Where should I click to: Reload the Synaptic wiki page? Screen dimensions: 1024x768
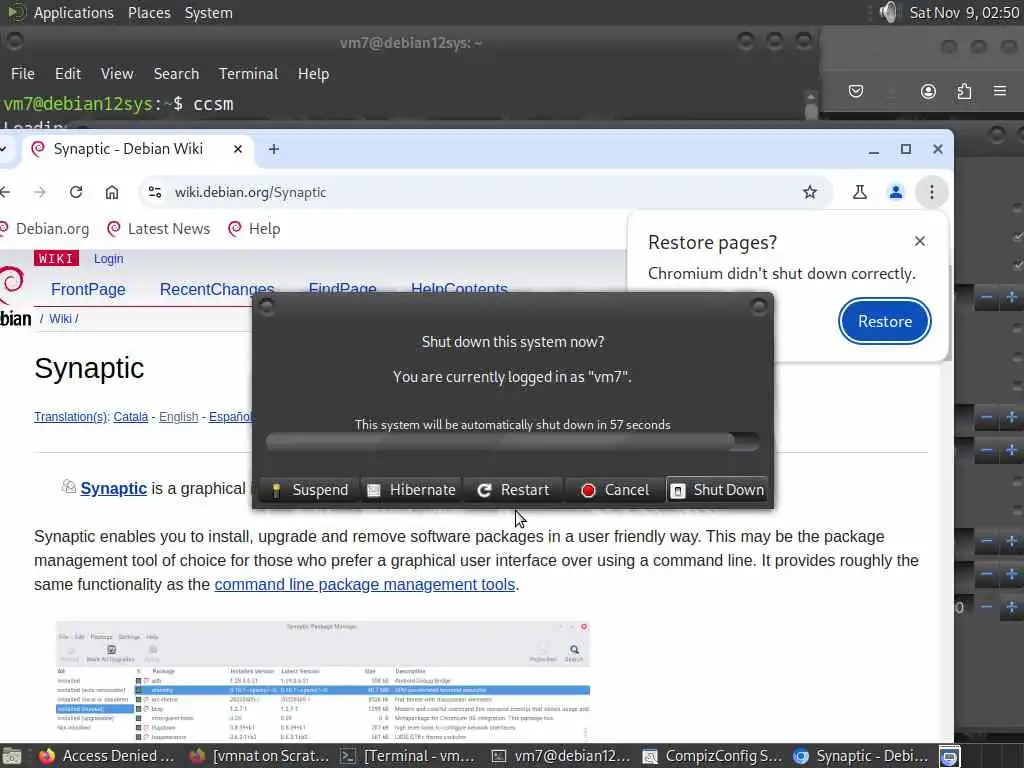tap(76, 192)
